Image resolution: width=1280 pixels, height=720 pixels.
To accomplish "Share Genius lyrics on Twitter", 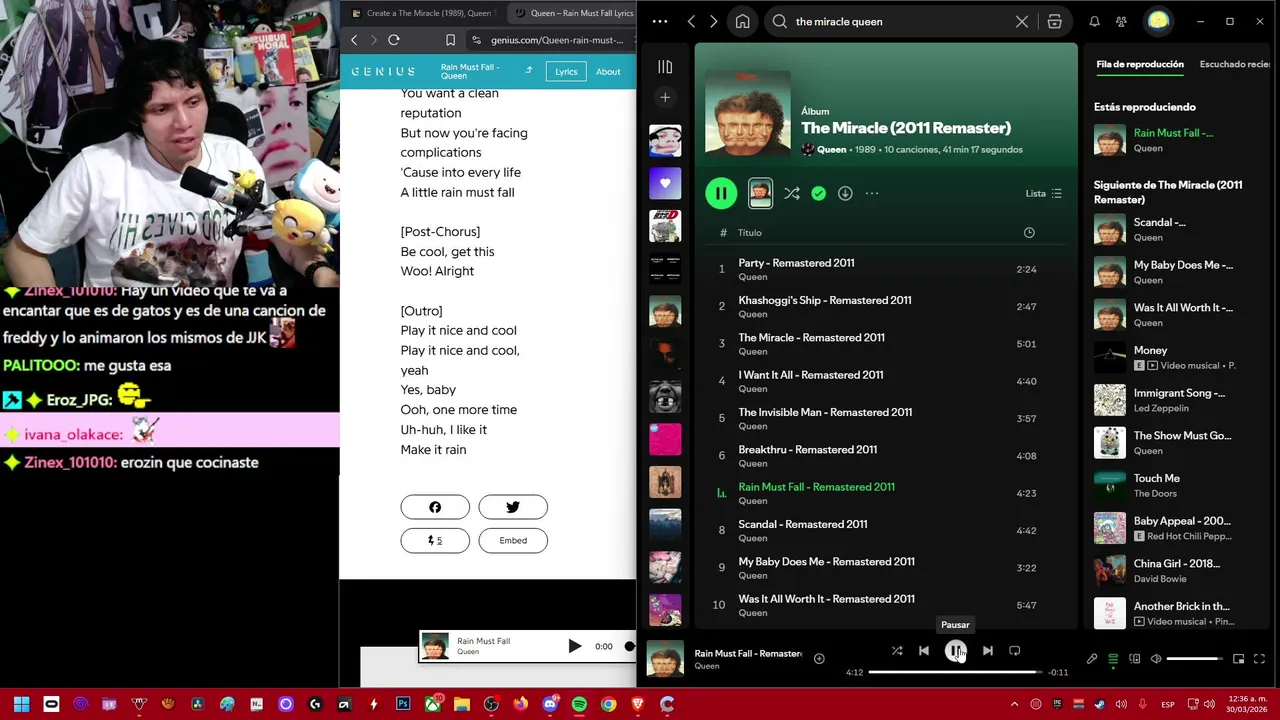I will (513, 507).
